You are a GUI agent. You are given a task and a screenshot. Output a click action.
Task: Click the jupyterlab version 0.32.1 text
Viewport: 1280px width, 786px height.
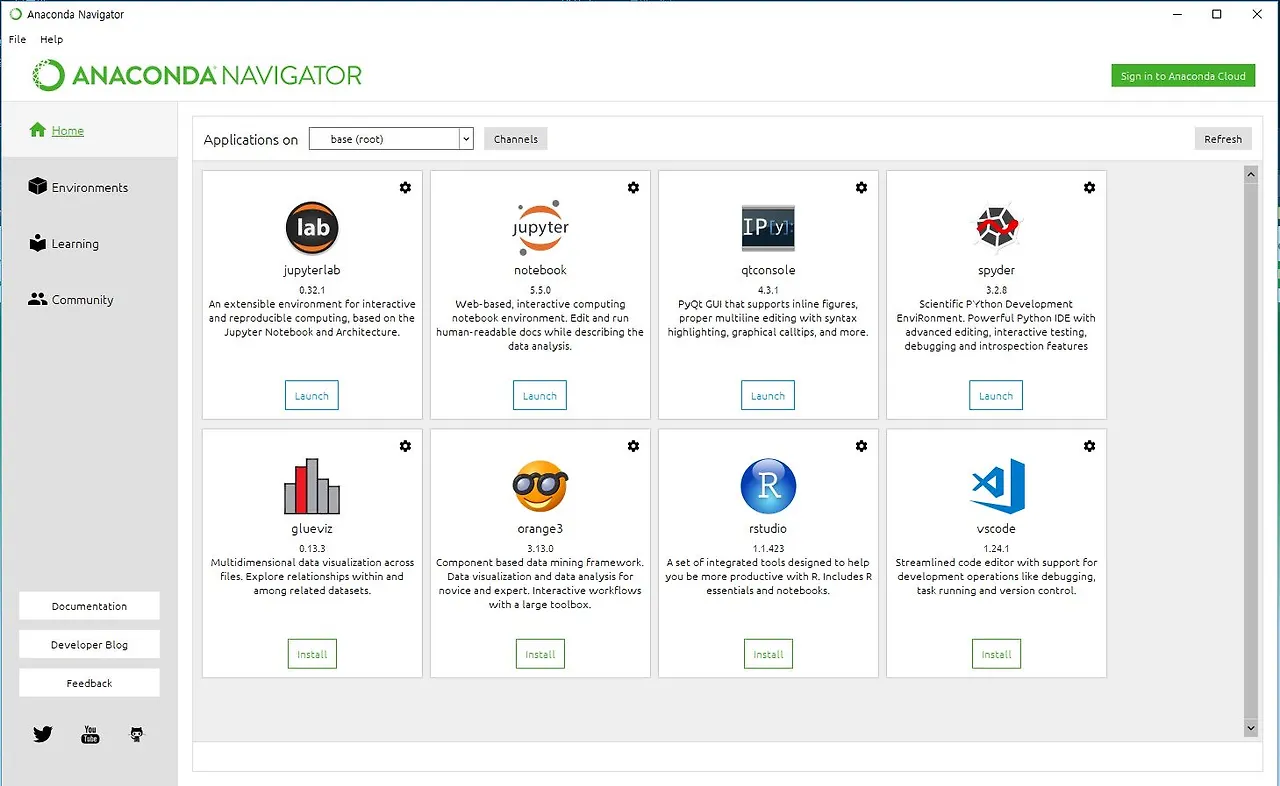[312, 289]
